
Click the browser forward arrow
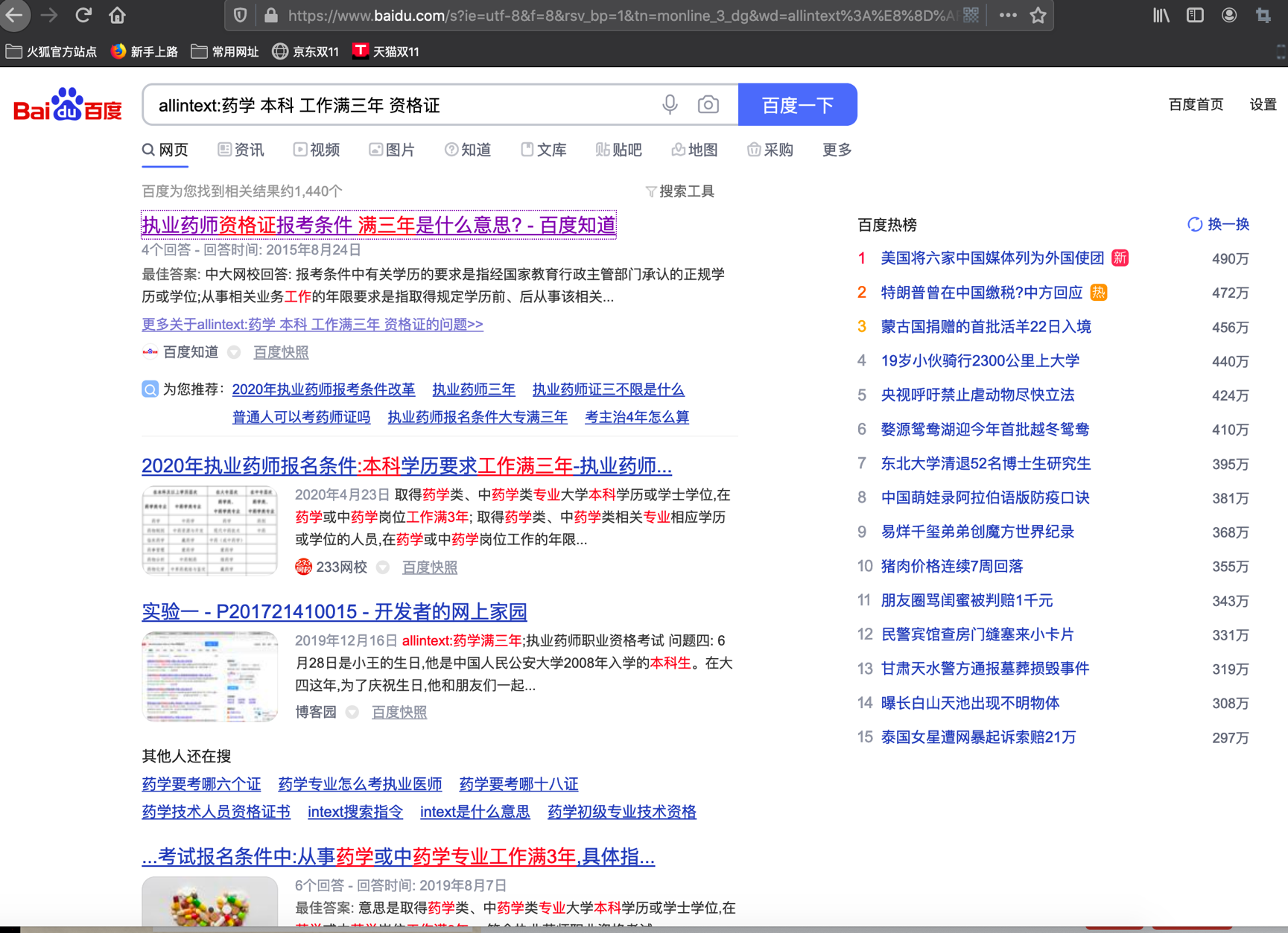(x=49, y=15)
